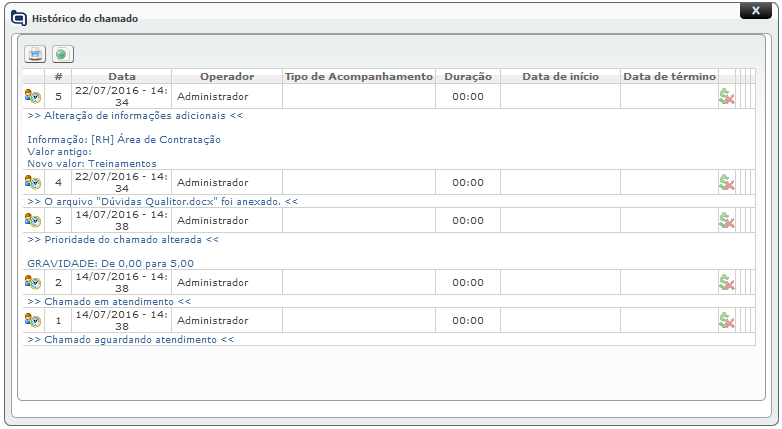The width and height of the screenshot is (782, 429).
Task: Click the green globe toolbar button
Action: 63,54
